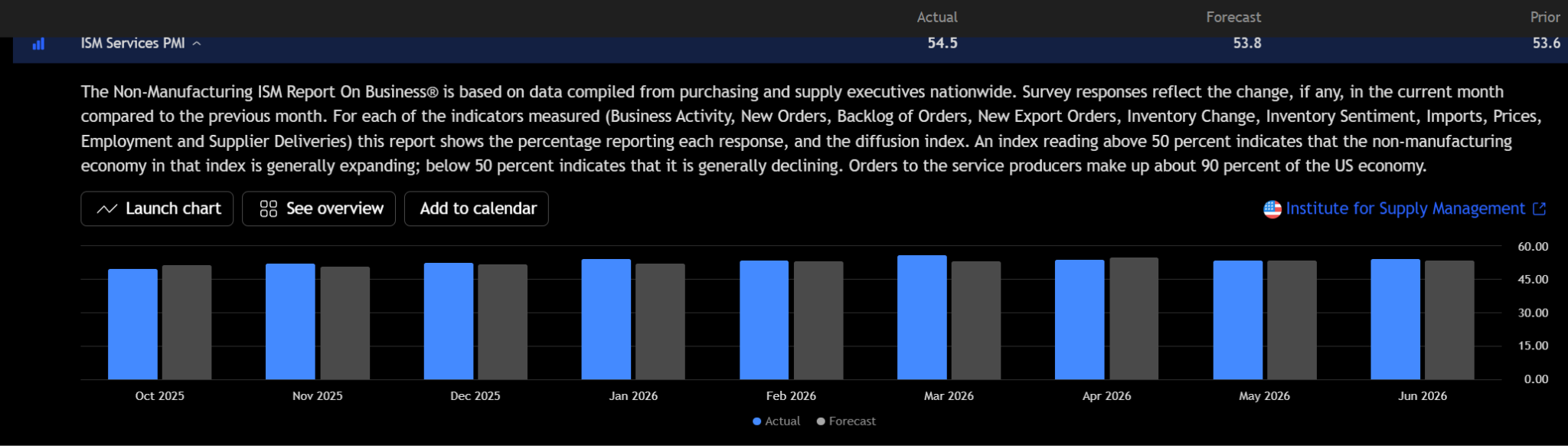
Task: Click the blue bar-chart importance icon
Action: pyautogui.click(x=38, y=44)
